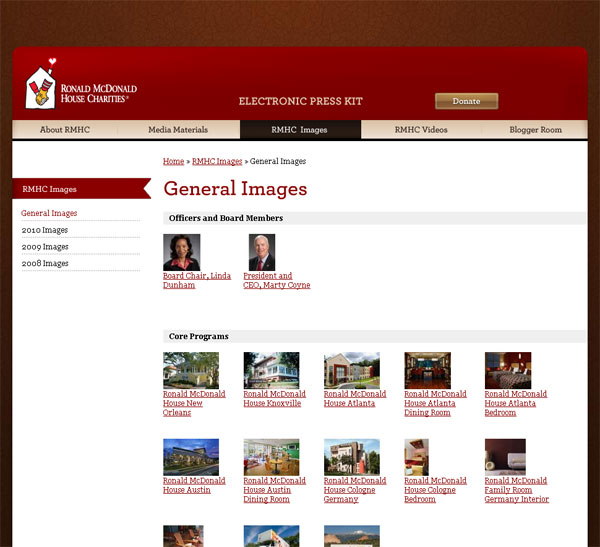Open the House Atlanta exterior thumbnail

pyautogui.click(x=352, y=371)
